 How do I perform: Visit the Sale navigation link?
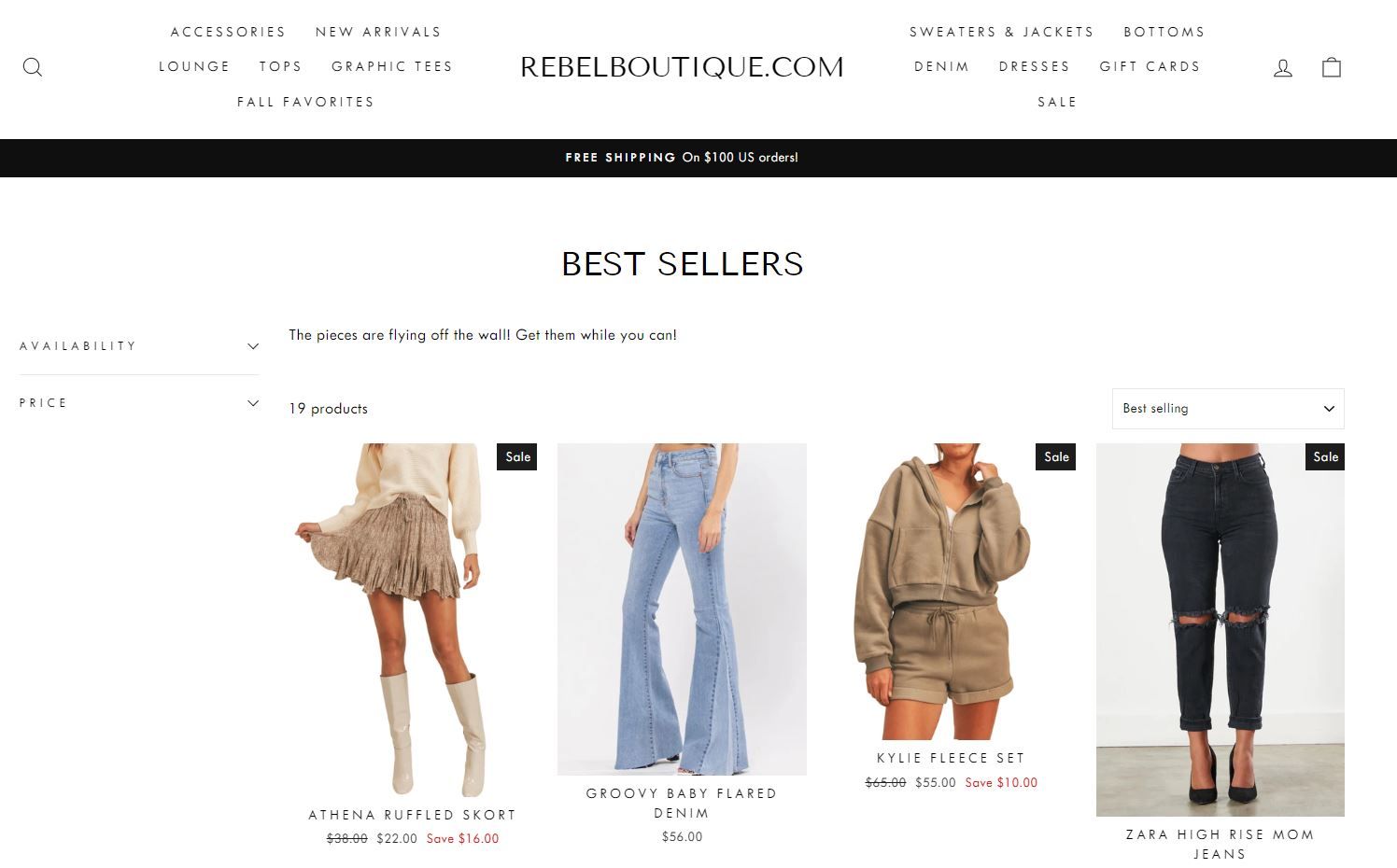tap(1057, 102)
